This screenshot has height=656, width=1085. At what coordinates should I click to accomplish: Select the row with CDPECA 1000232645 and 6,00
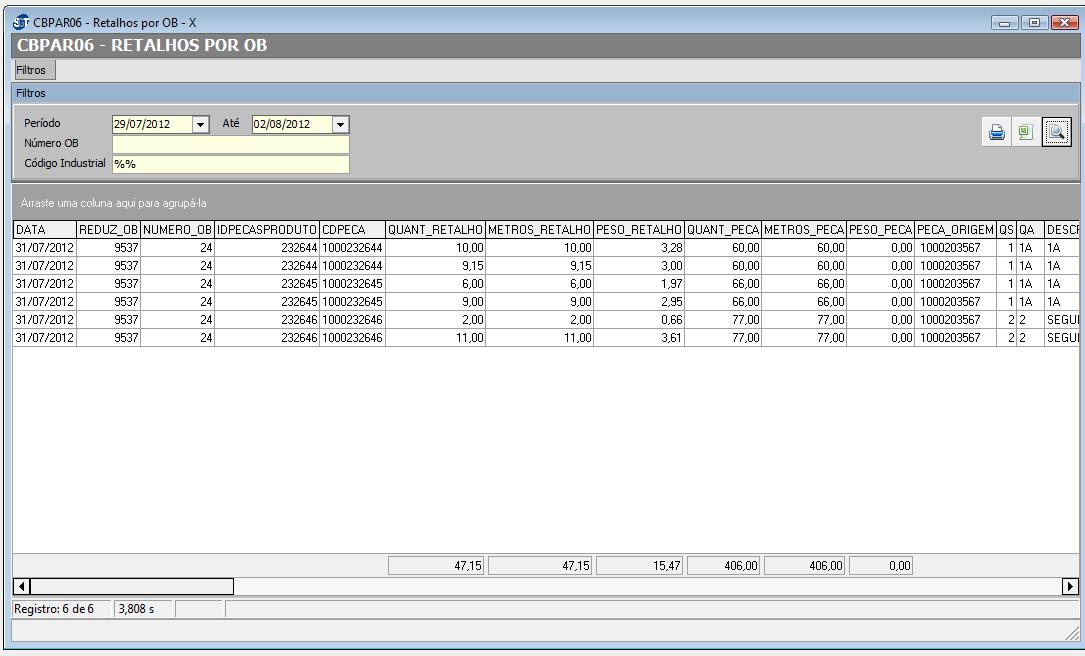[352, 284]
